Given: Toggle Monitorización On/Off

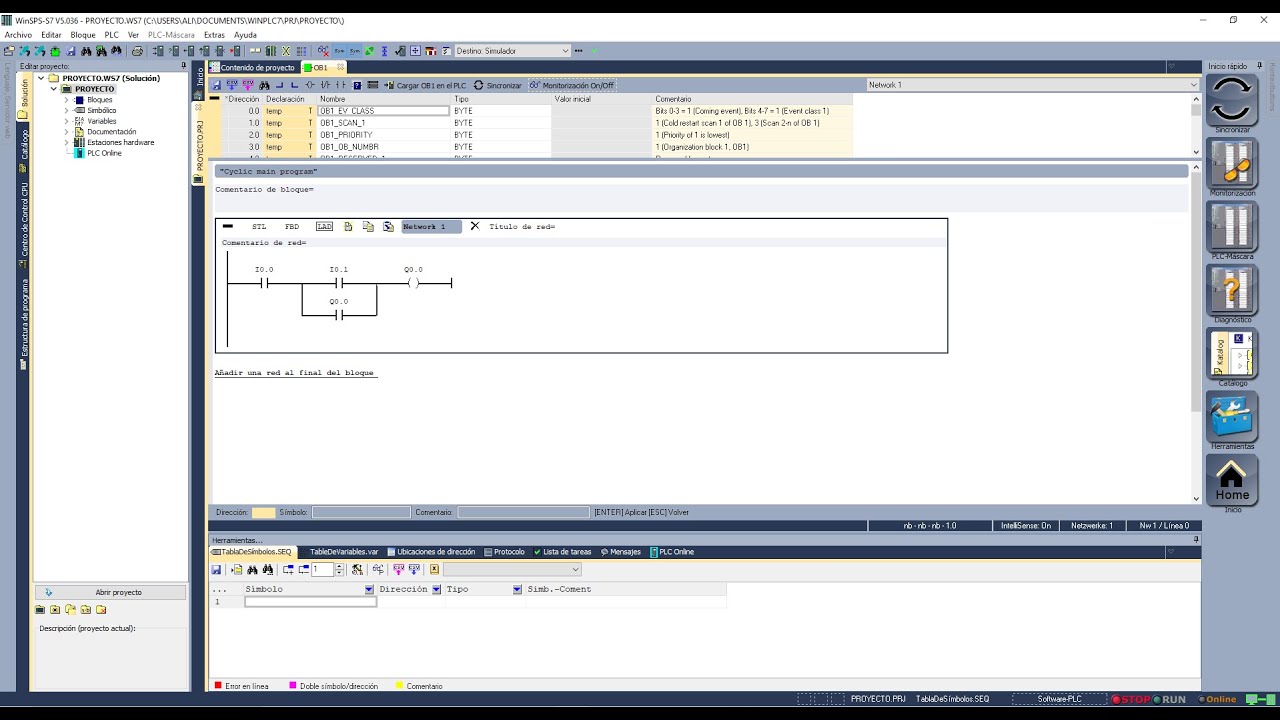Looking at the screenshot, I should point(572,85).
